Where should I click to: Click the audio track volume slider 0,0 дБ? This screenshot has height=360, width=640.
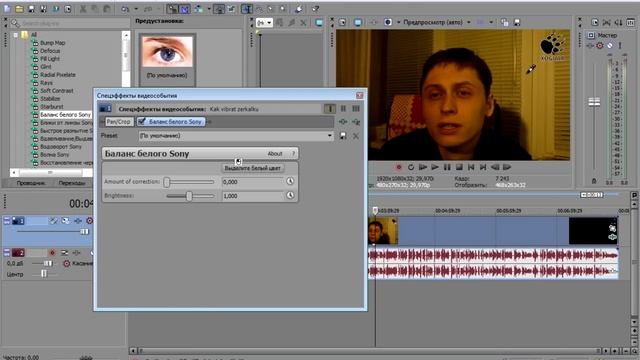(48, 264)
